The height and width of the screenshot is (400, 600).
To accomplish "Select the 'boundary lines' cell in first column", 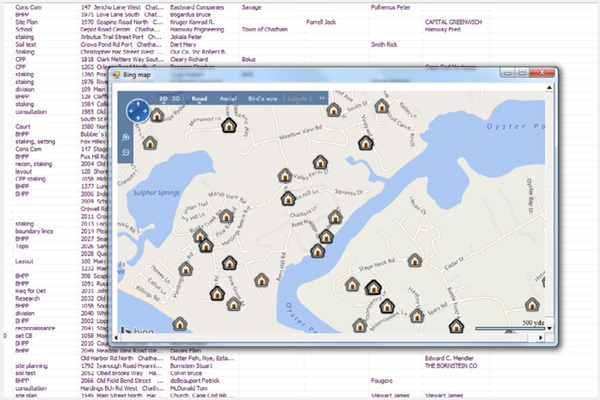I will coord(34,231).
